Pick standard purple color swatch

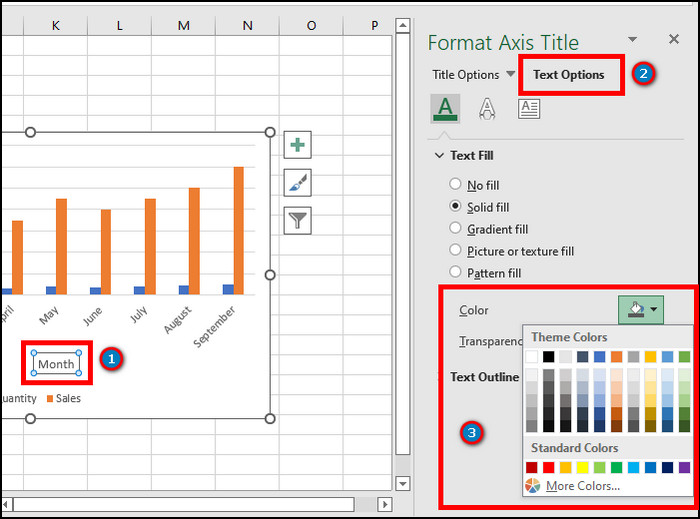click(684, 467)
